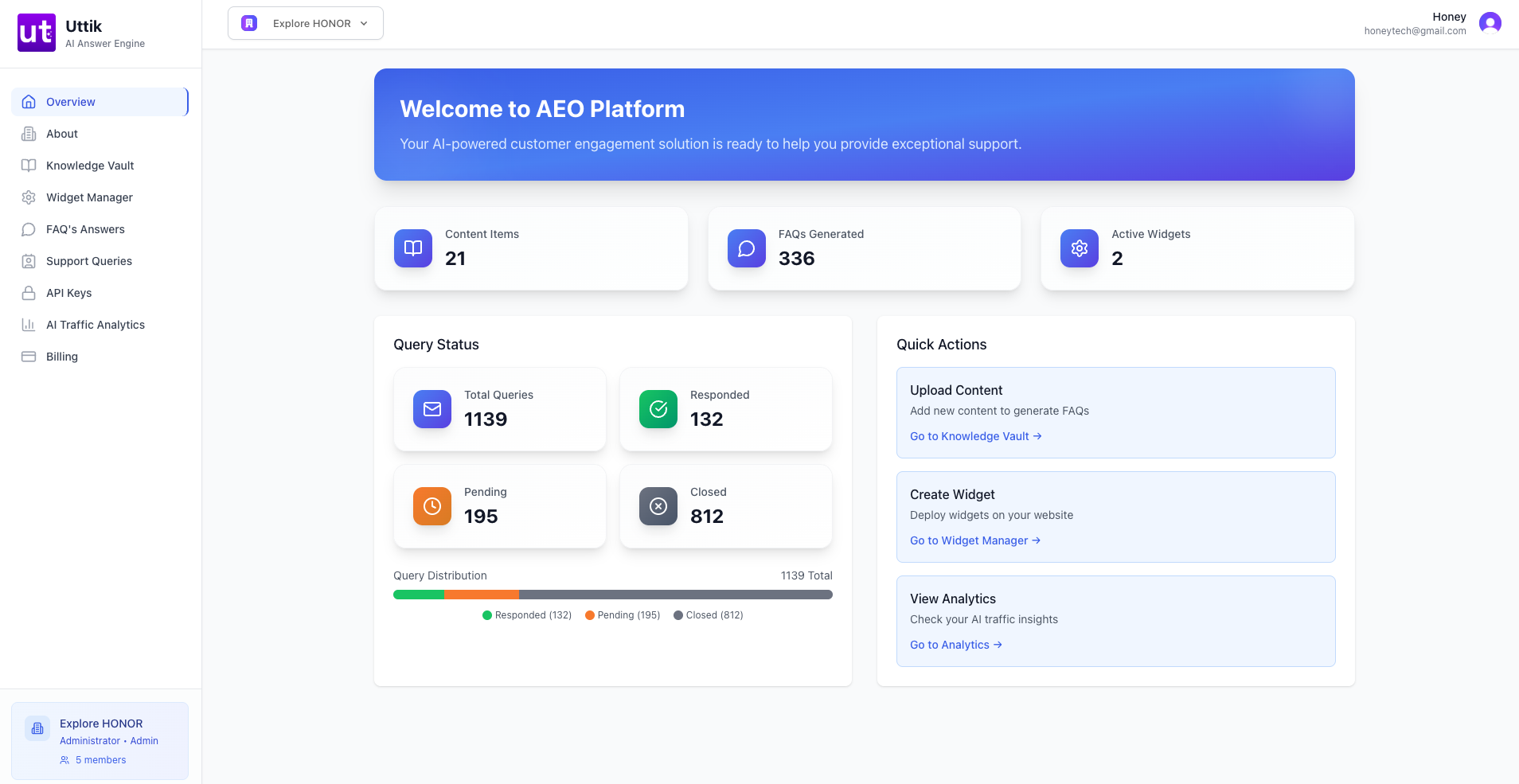Click the Overview home icon in sidebar
This screenshot has width=1519, height=784.
tap(29, 102)
